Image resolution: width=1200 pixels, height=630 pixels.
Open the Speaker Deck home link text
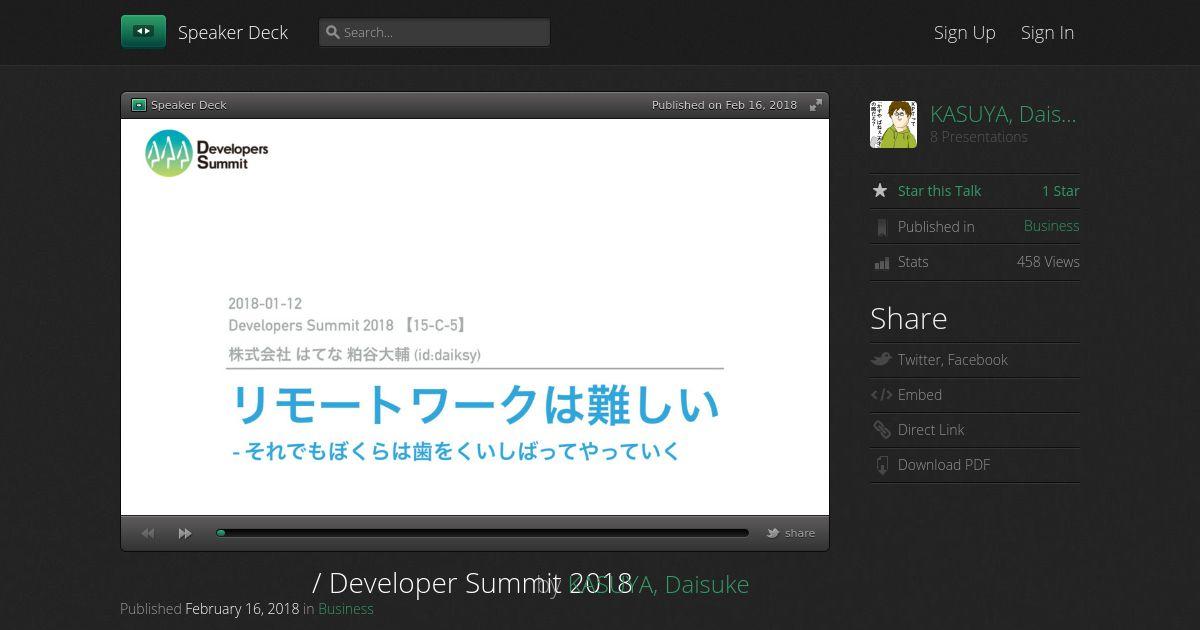(233, 32)
